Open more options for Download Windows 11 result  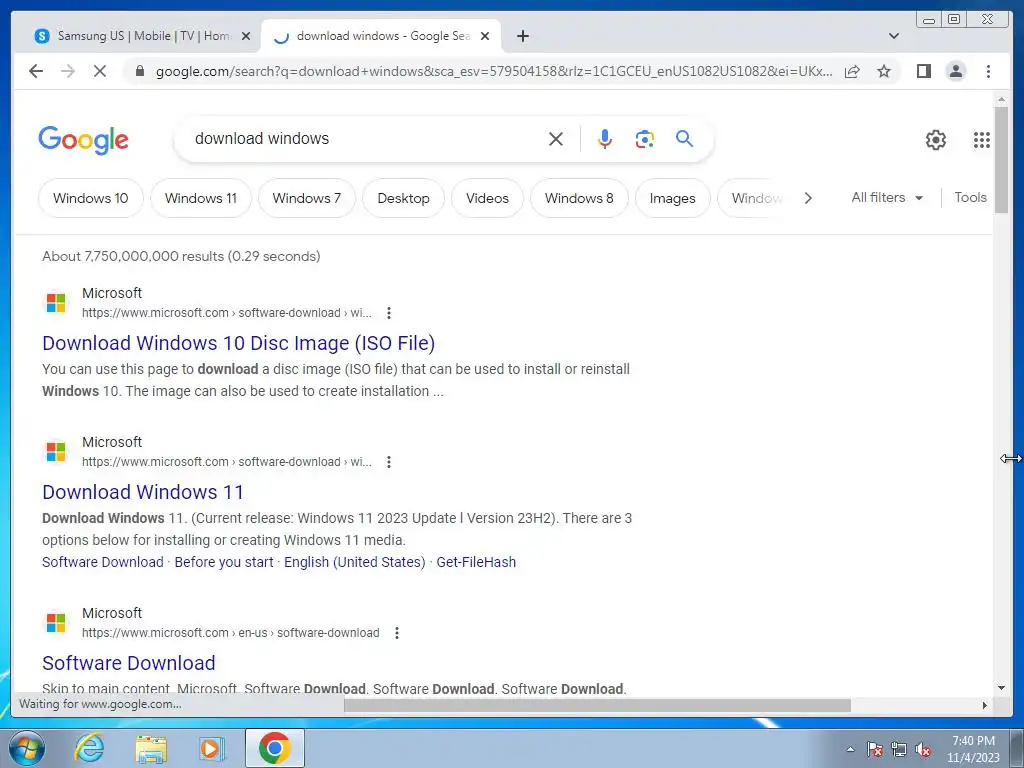click(389, 462)
